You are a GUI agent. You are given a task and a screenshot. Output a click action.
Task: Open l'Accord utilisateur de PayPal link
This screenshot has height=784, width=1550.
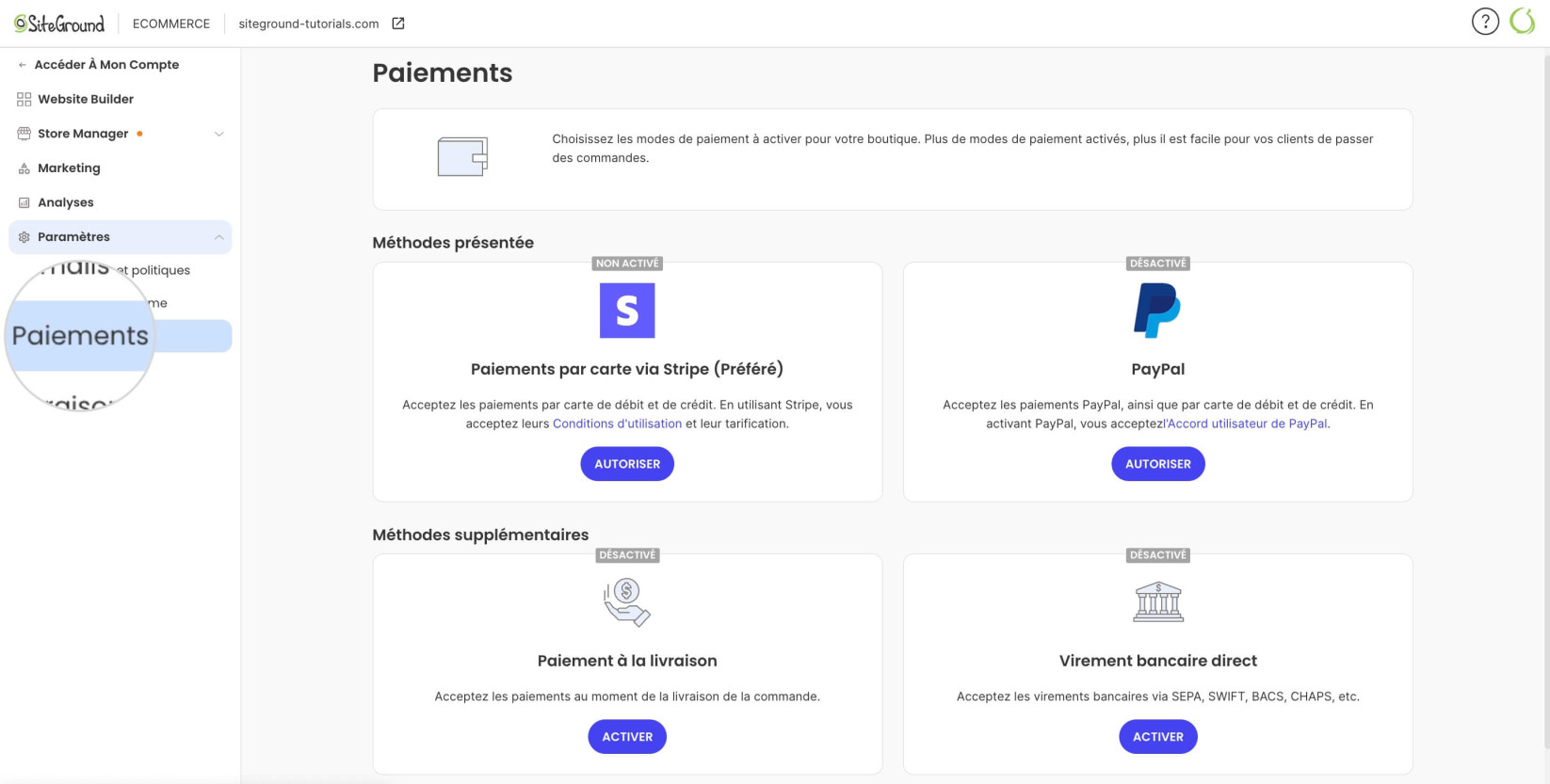pos(1246,424)
